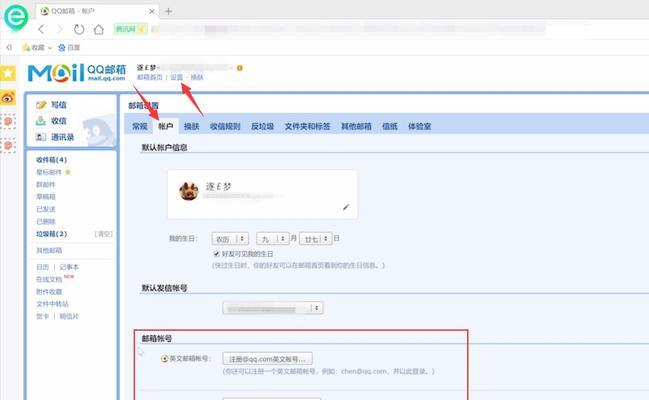The width and height of the screenshot is (649, 400).
Task: Open the 反垃圾 tab
Action: point(262,126)
